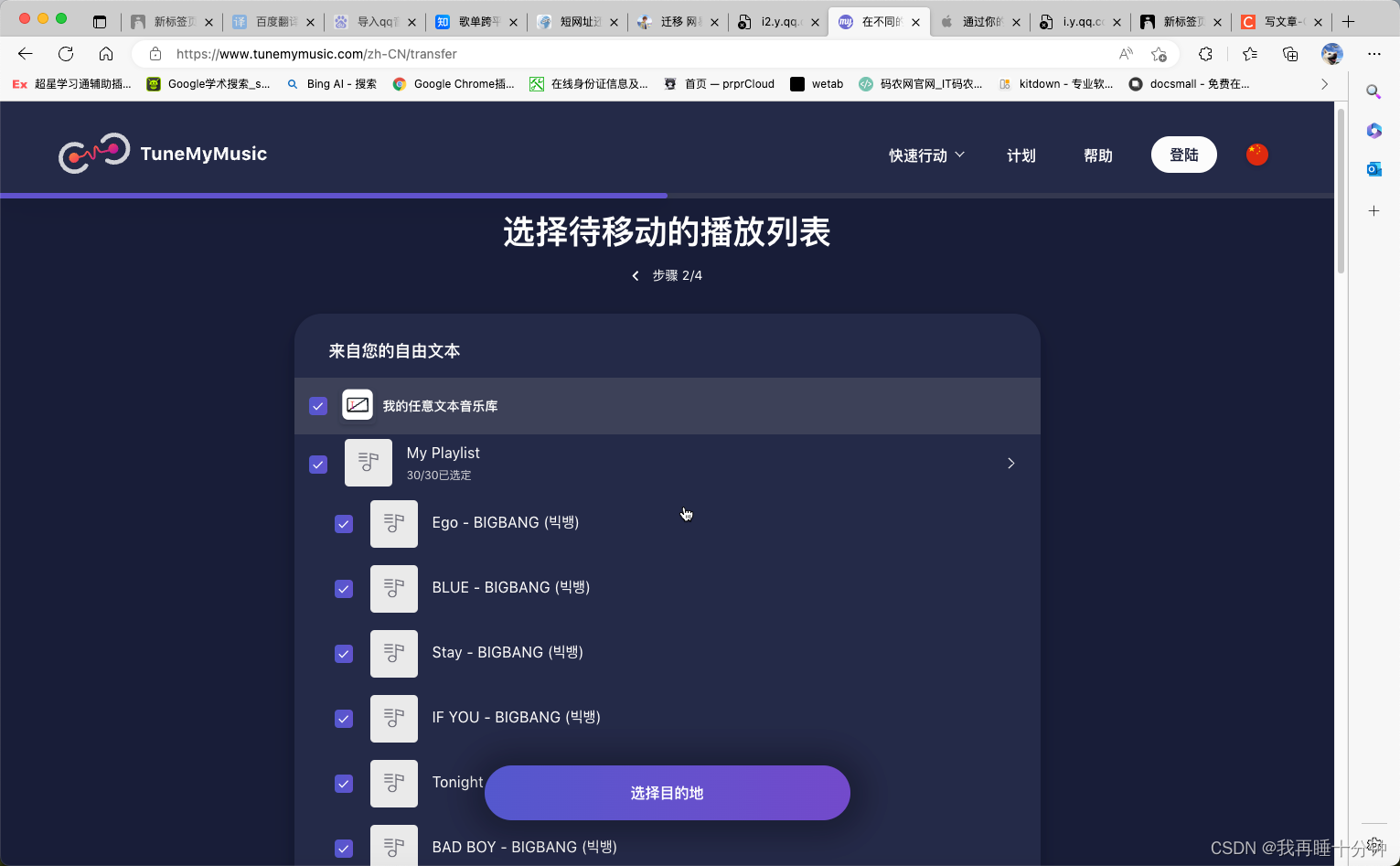Screen dimensions: 1400x866
Task: Click the page vertical scrollbar
Action: click(1341, 192)
